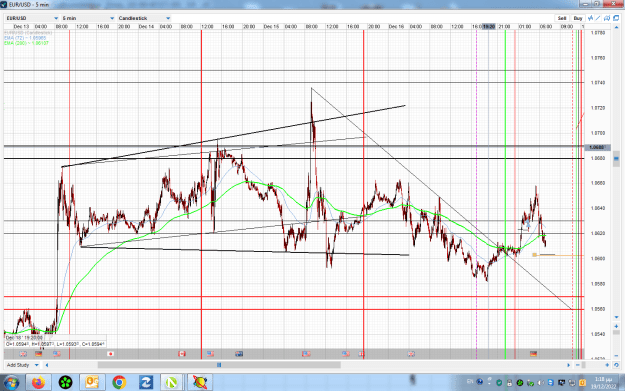Open Firefox from the taskbar
Screen dimensions: 625x391
(39, 383)
